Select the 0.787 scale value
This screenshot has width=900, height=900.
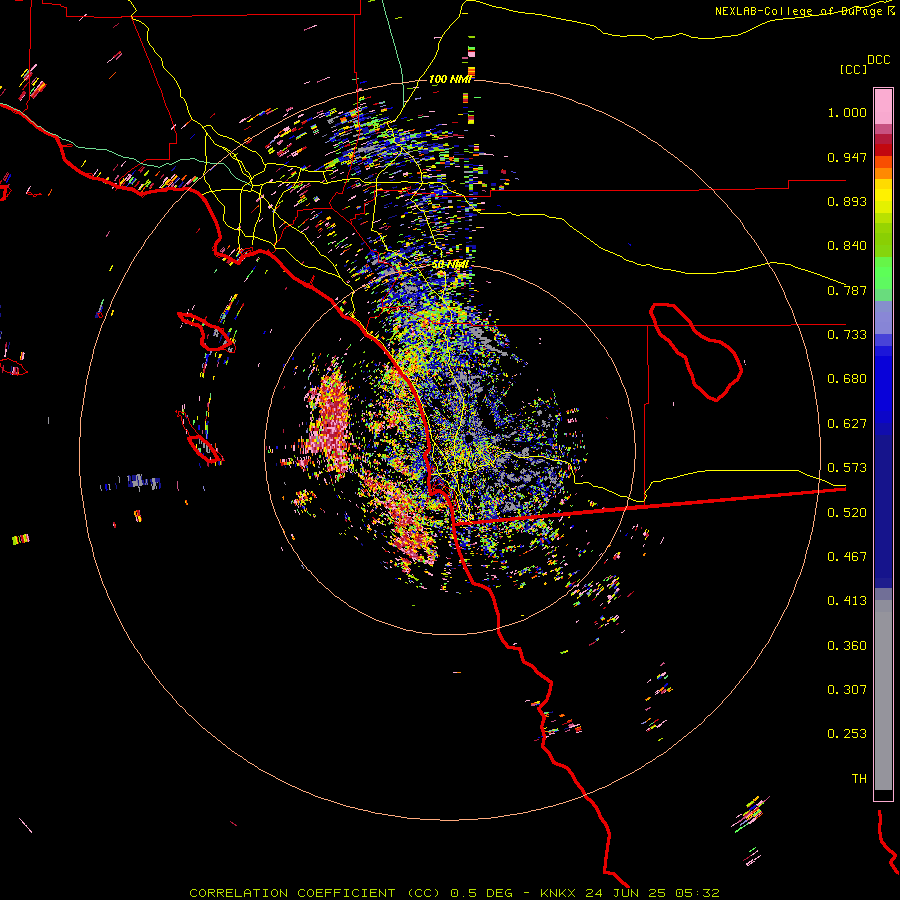[x=847, y=290]
